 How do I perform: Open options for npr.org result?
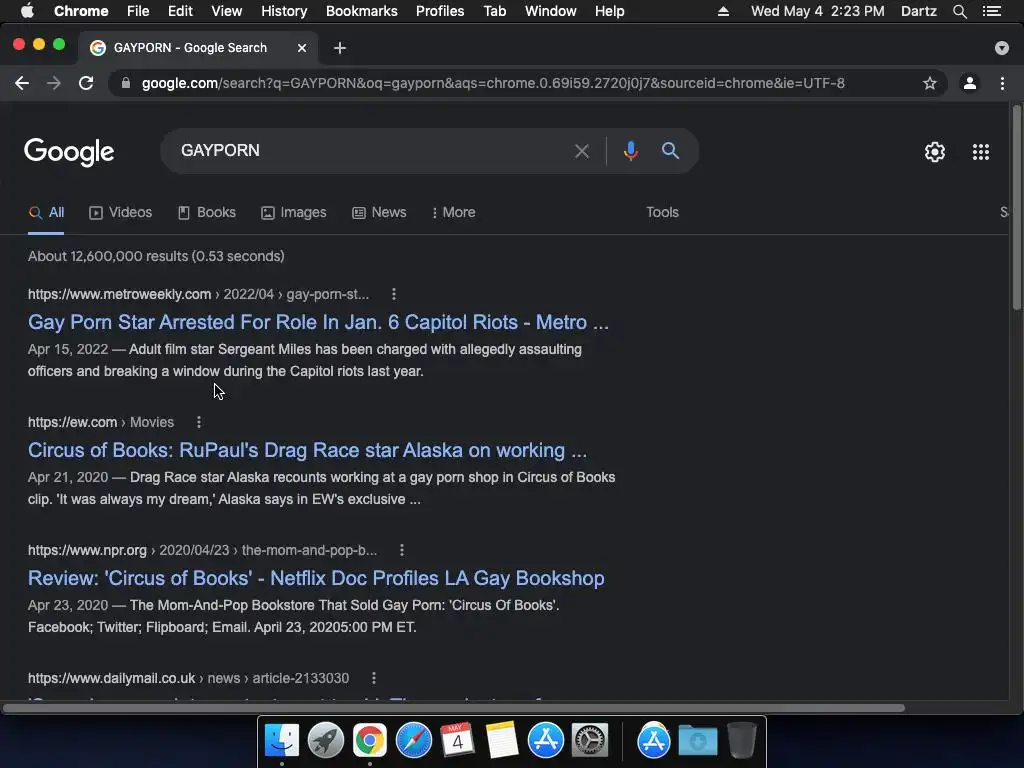pos(402,550)
